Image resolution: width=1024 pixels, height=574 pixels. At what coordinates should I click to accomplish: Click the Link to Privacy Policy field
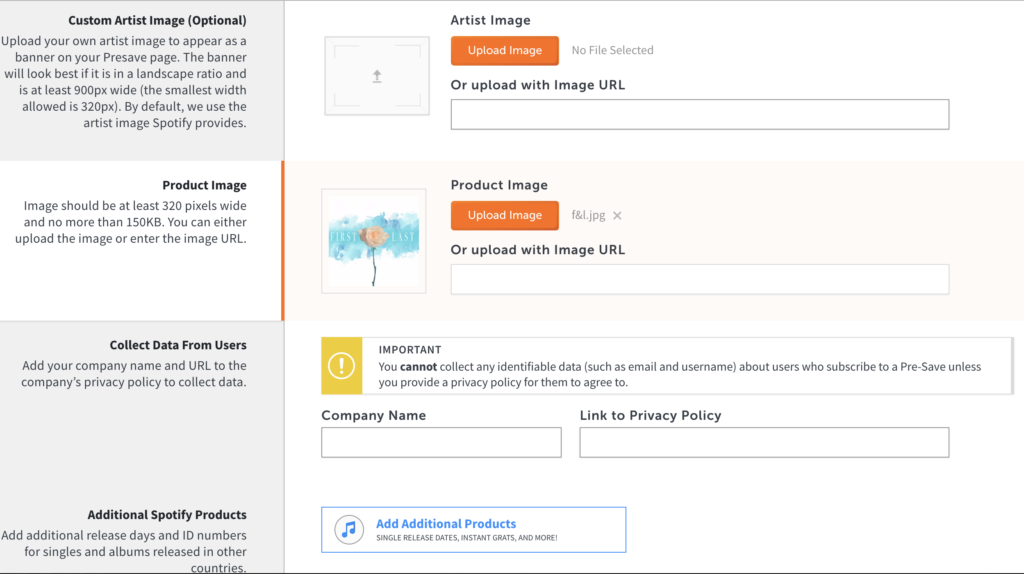click(x=764, y=442)
